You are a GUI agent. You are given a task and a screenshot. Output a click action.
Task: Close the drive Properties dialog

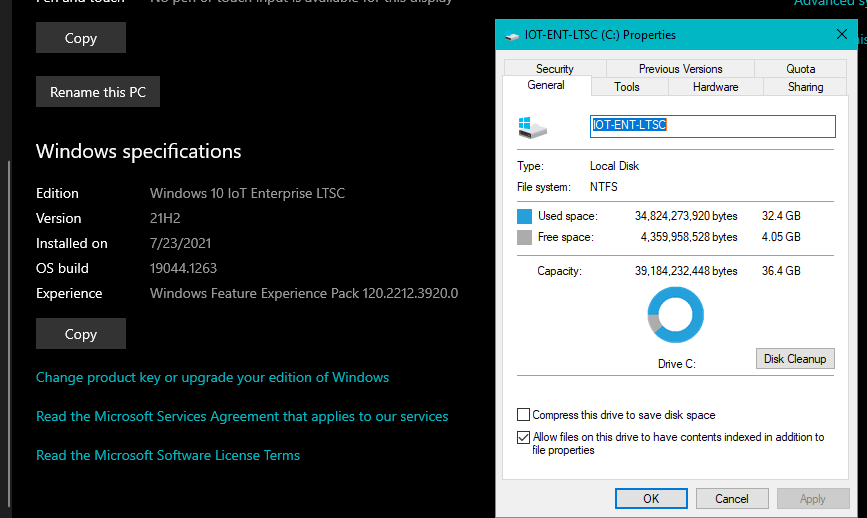[x=842, y=34]
